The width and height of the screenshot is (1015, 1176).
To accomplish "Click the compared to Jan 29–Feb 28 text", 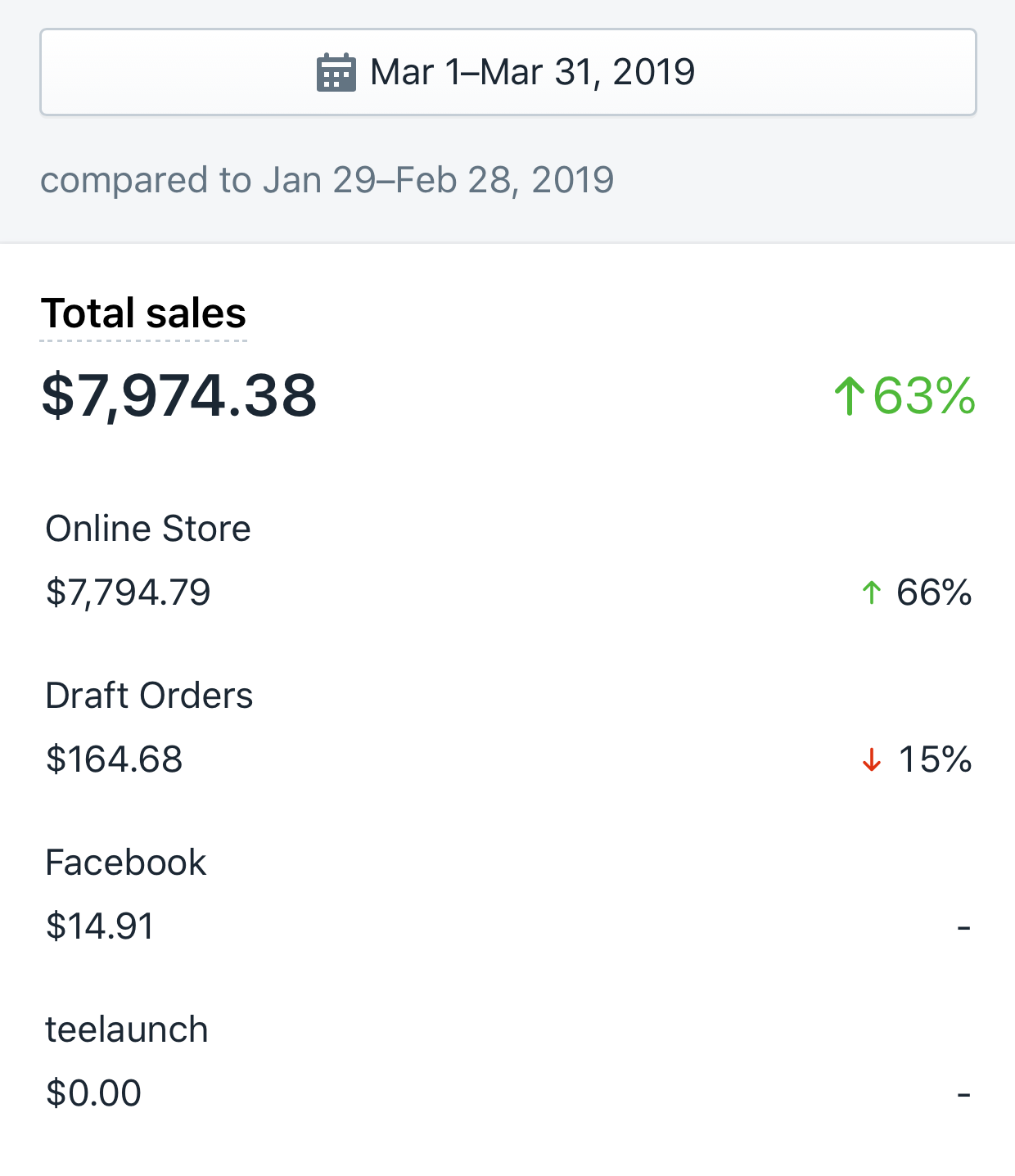I will (327, 180).
